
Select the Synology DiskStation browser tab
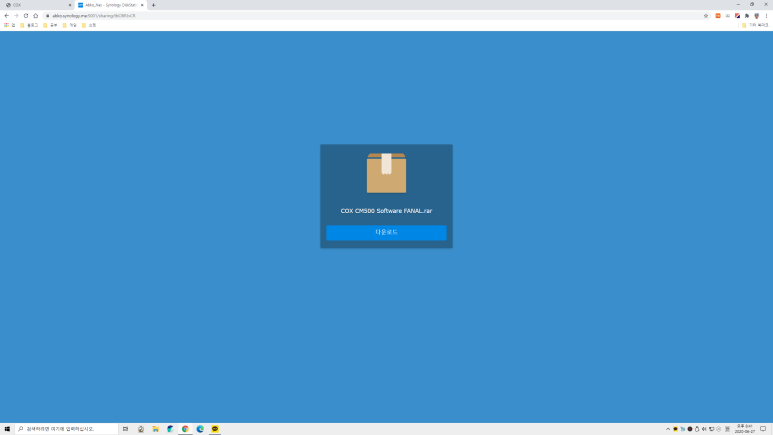pyautogui.click(x=109, y=5)
